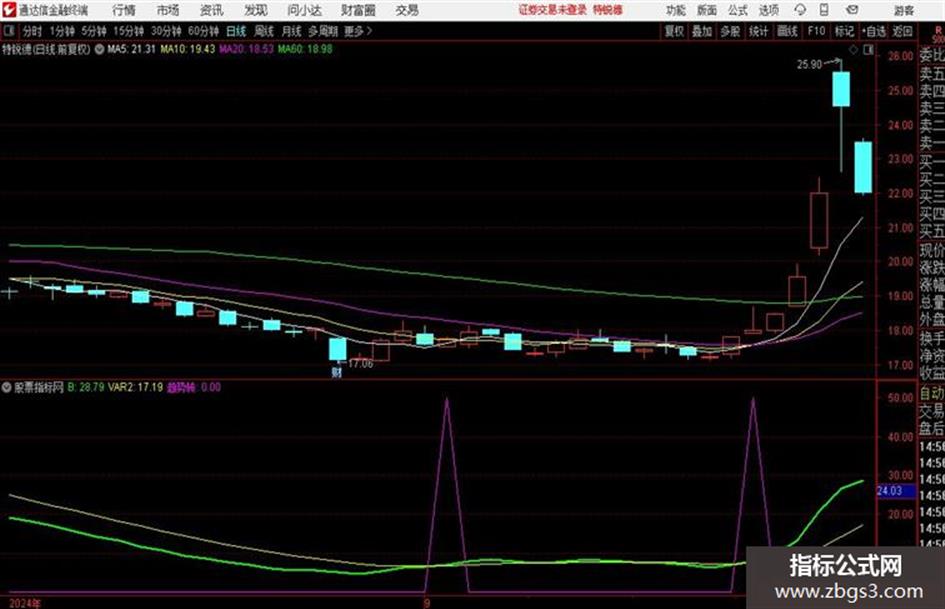This screenshot has width=945, height=609.
Task: Click the 财 marker below the candlestick
Action: pyautogui.click(x=336, y=373)
